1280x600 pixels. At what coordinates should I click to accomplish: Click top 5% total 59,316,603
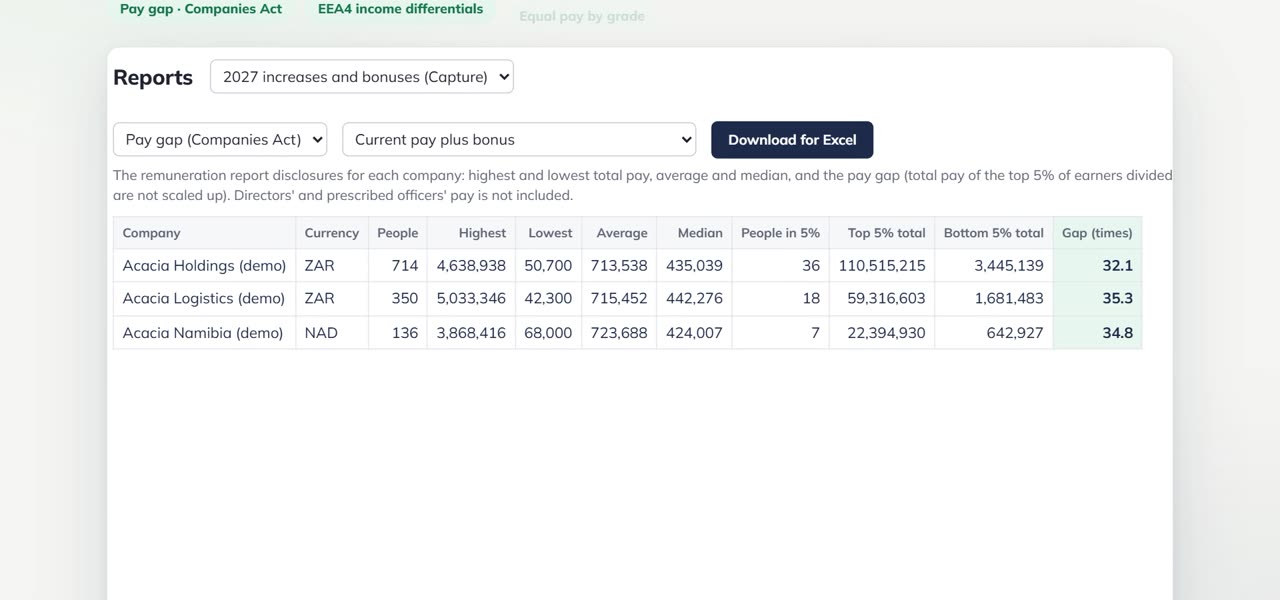tap(882, 299)
